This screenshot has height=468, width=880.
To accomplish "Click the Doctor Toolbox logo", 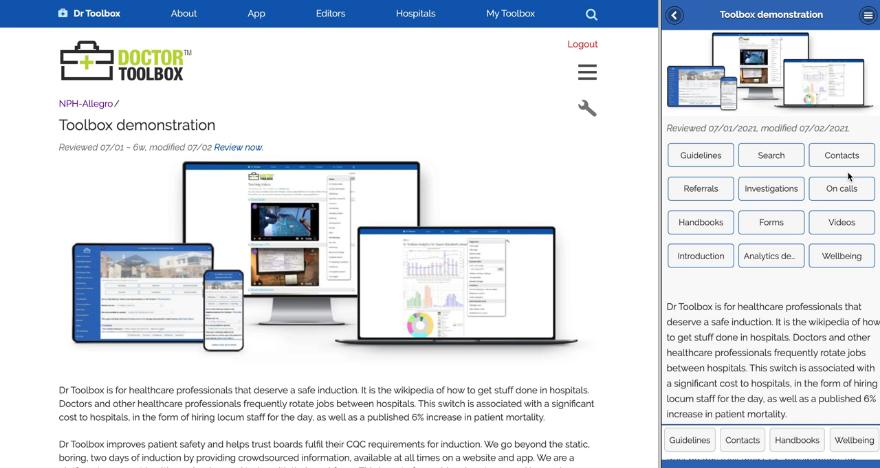I will 126,61.
